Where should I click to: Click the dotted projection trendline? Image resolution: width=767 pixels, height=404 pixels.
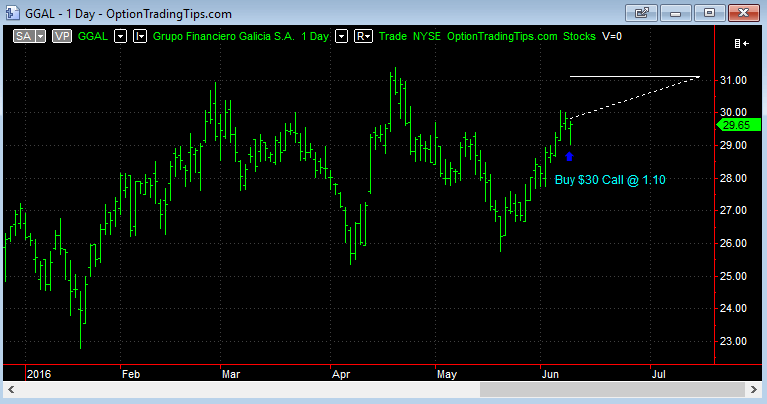click(634, 98)
